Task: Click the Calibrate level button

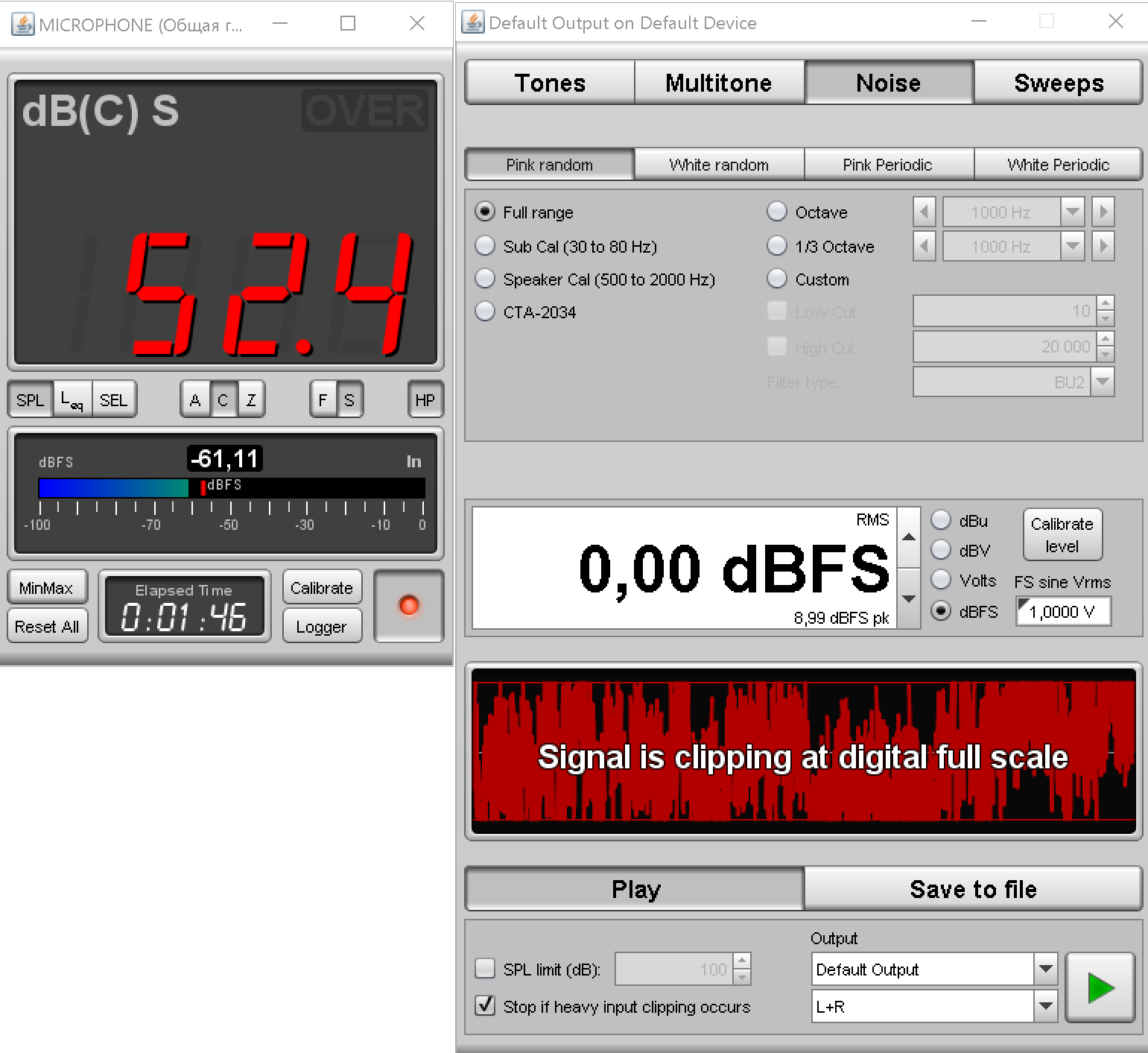Action: click(1062, 534)
